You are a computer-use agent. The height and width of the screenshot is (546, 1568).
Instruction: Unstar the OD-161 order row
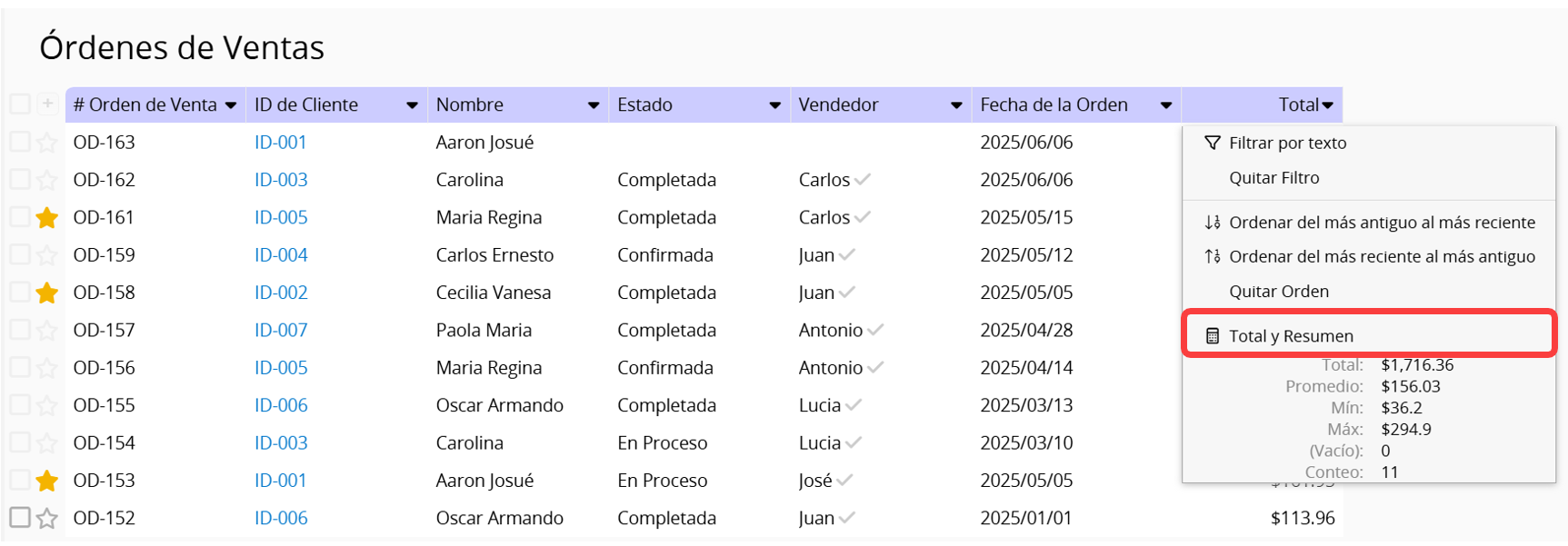(x=47, y=218)
